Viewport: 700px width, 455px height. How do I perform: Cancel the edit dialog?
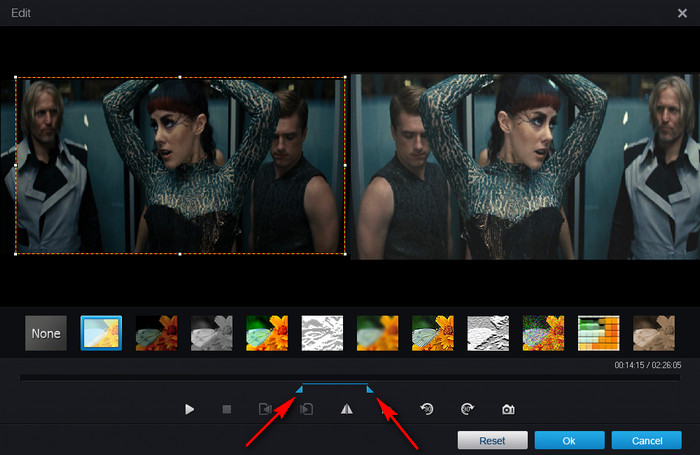(x=646, y=440)
